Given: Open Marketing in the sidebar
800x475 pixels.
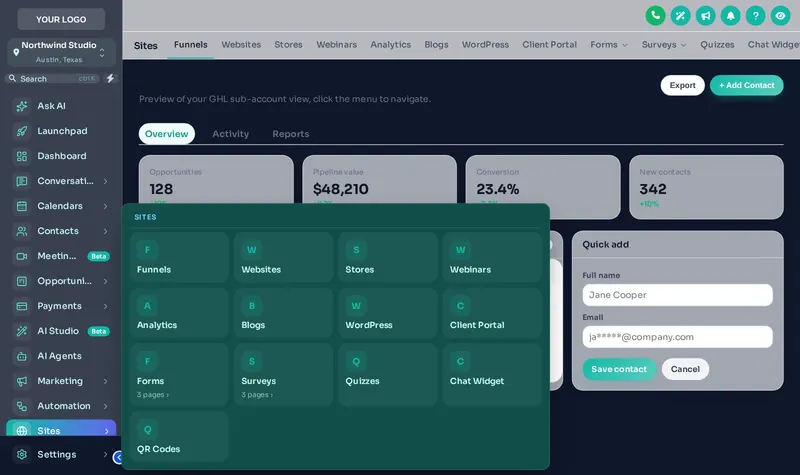Looking at the screenshot, I should point(61,381).
